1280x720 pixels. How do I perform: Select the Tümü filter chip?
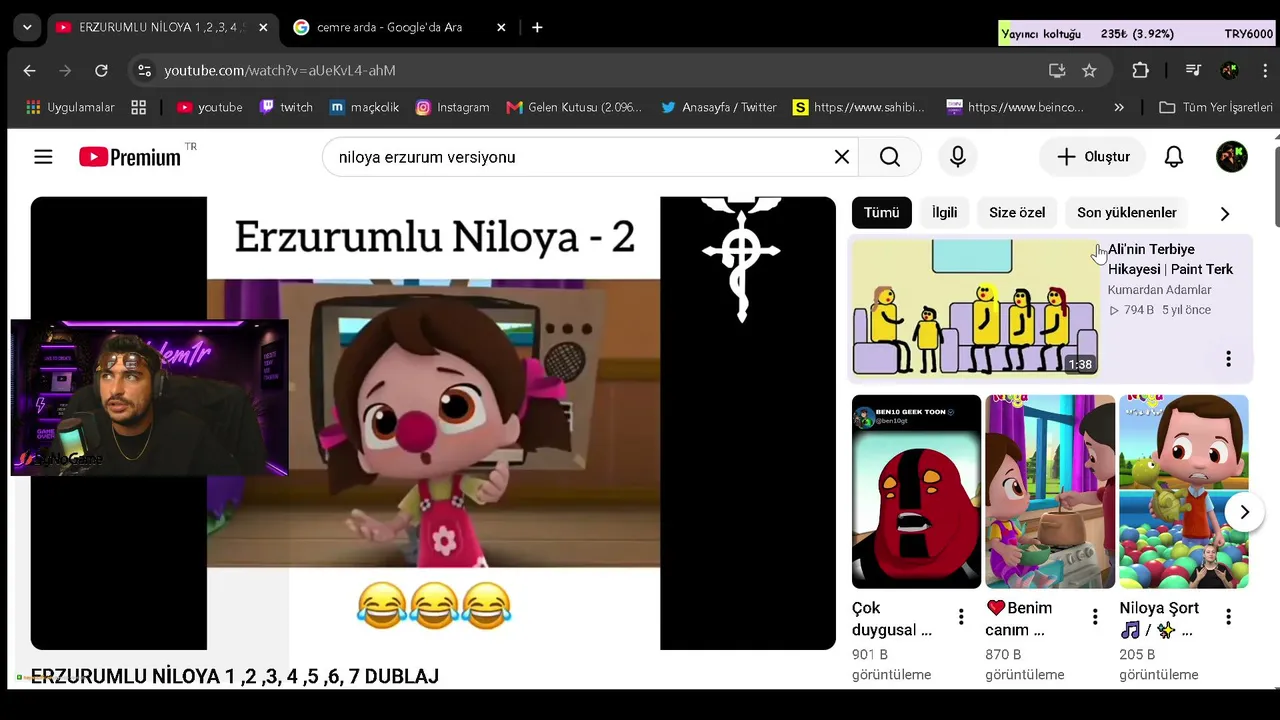tap(882, 213)
